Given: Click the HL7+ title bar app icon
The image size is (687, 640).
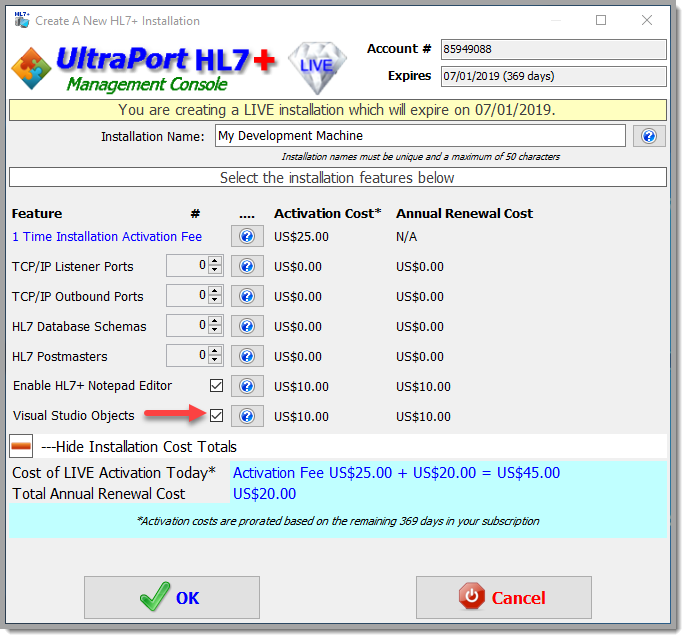Looking at the screenshot, I should click(21, 20).
